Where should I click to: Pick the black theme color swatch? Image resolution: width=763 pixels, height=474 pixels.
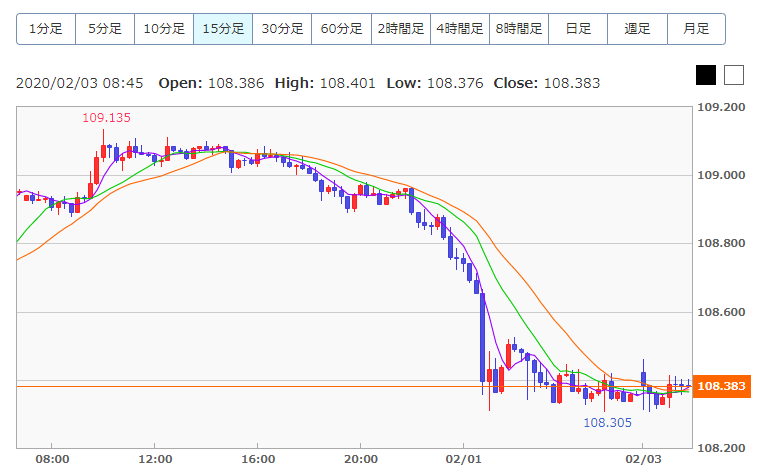[706, 75]
